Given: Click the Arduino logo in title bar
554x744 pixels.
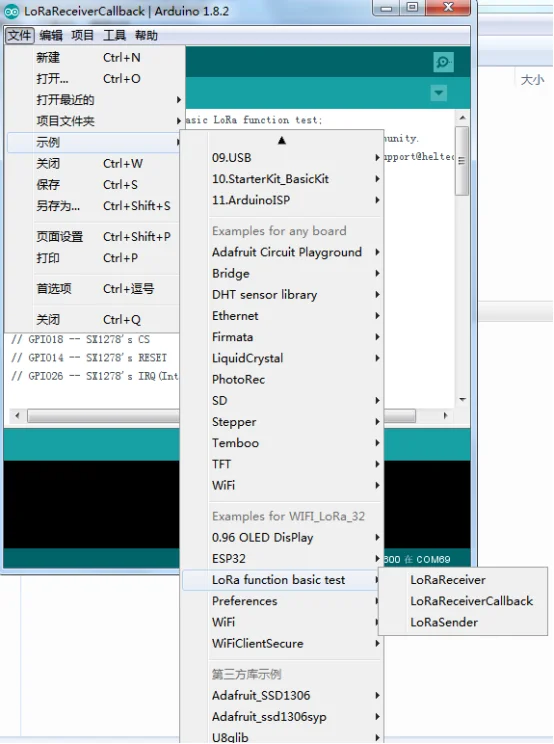Looking at the screenshot, I should point(11,11).
